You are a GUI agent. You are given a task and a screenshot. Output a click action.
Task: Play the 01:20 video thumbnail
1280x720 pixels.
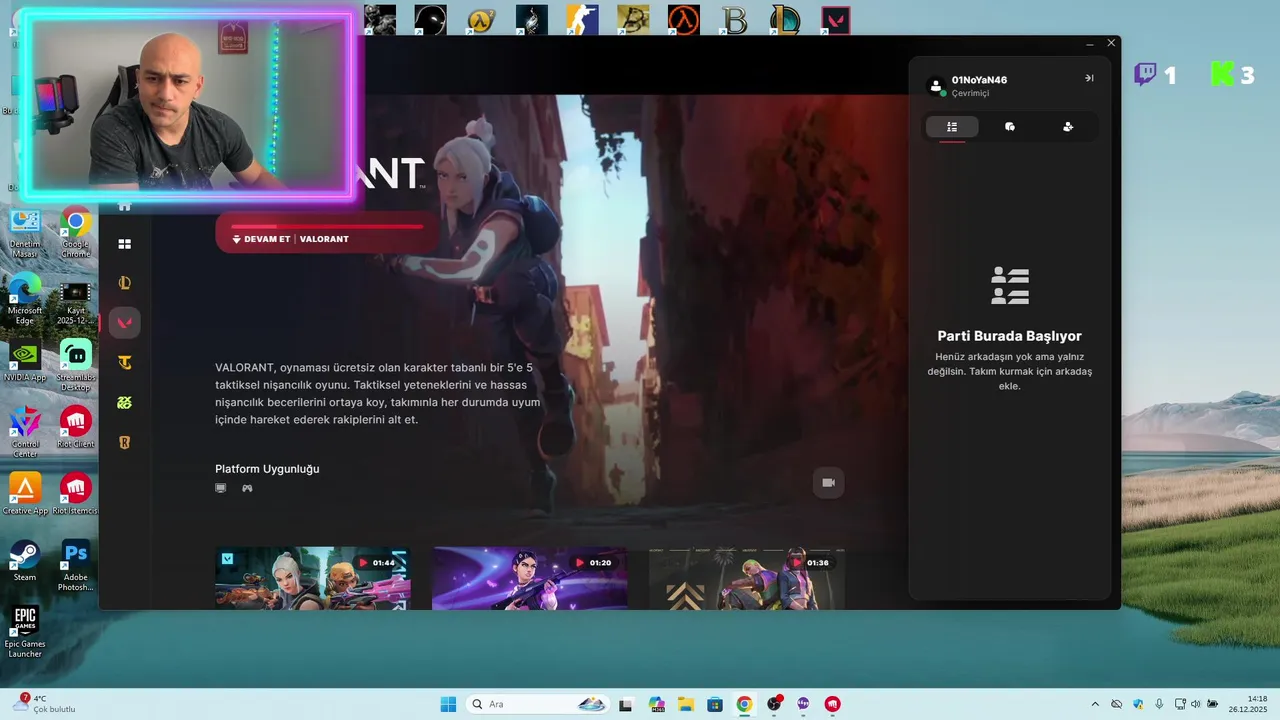coord(530,578)
